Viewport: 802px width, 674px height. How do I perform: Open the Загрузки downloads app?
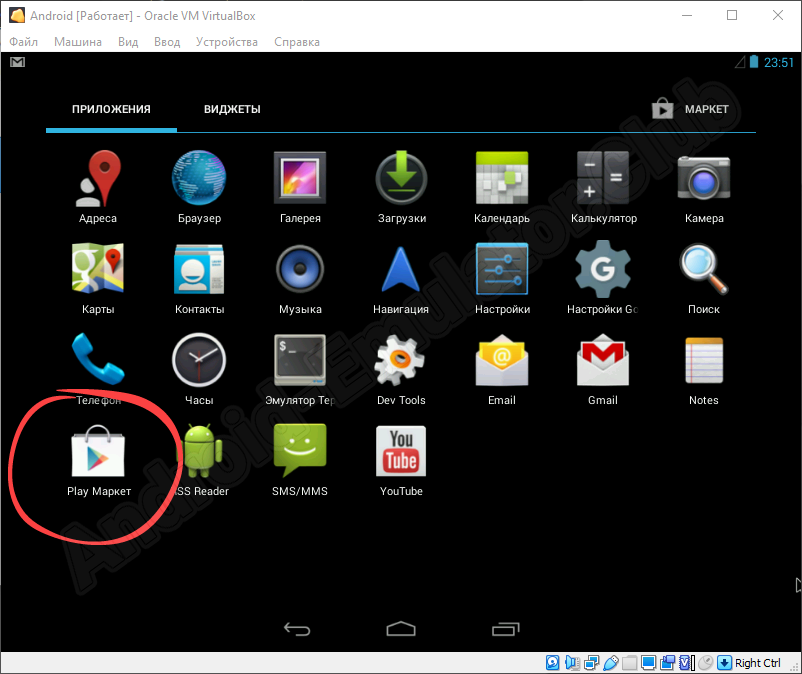(x=402, y=187)
